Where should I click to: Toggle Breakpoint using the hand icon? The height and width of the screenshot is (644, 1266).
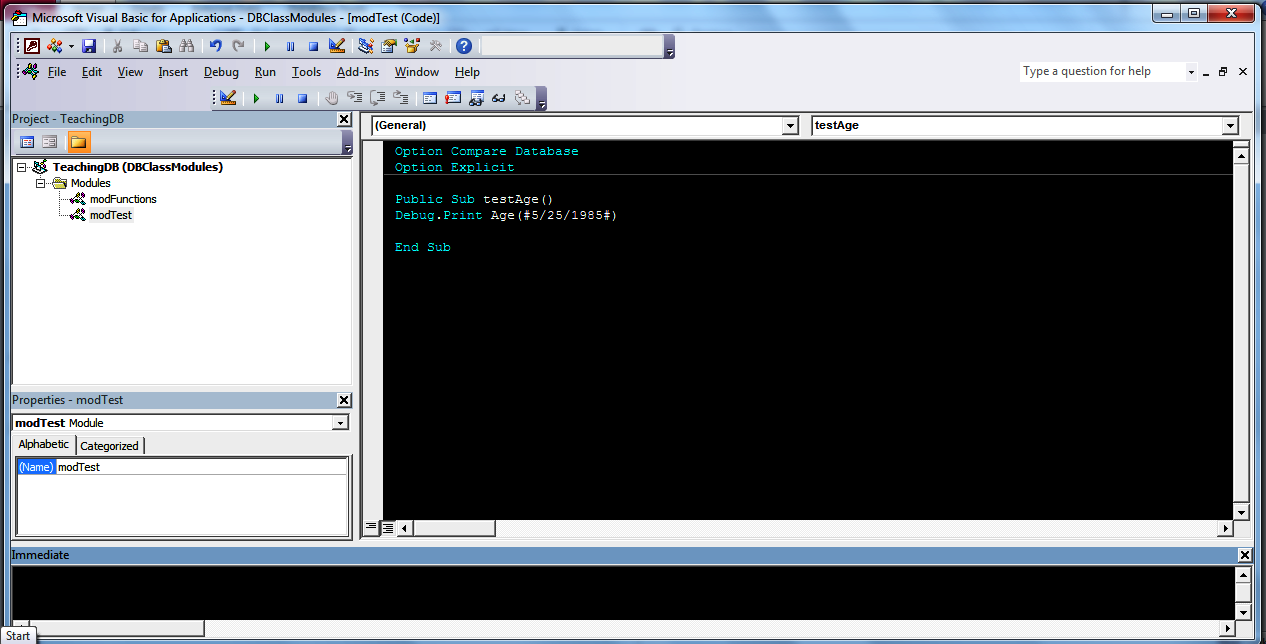pos(331,98)
